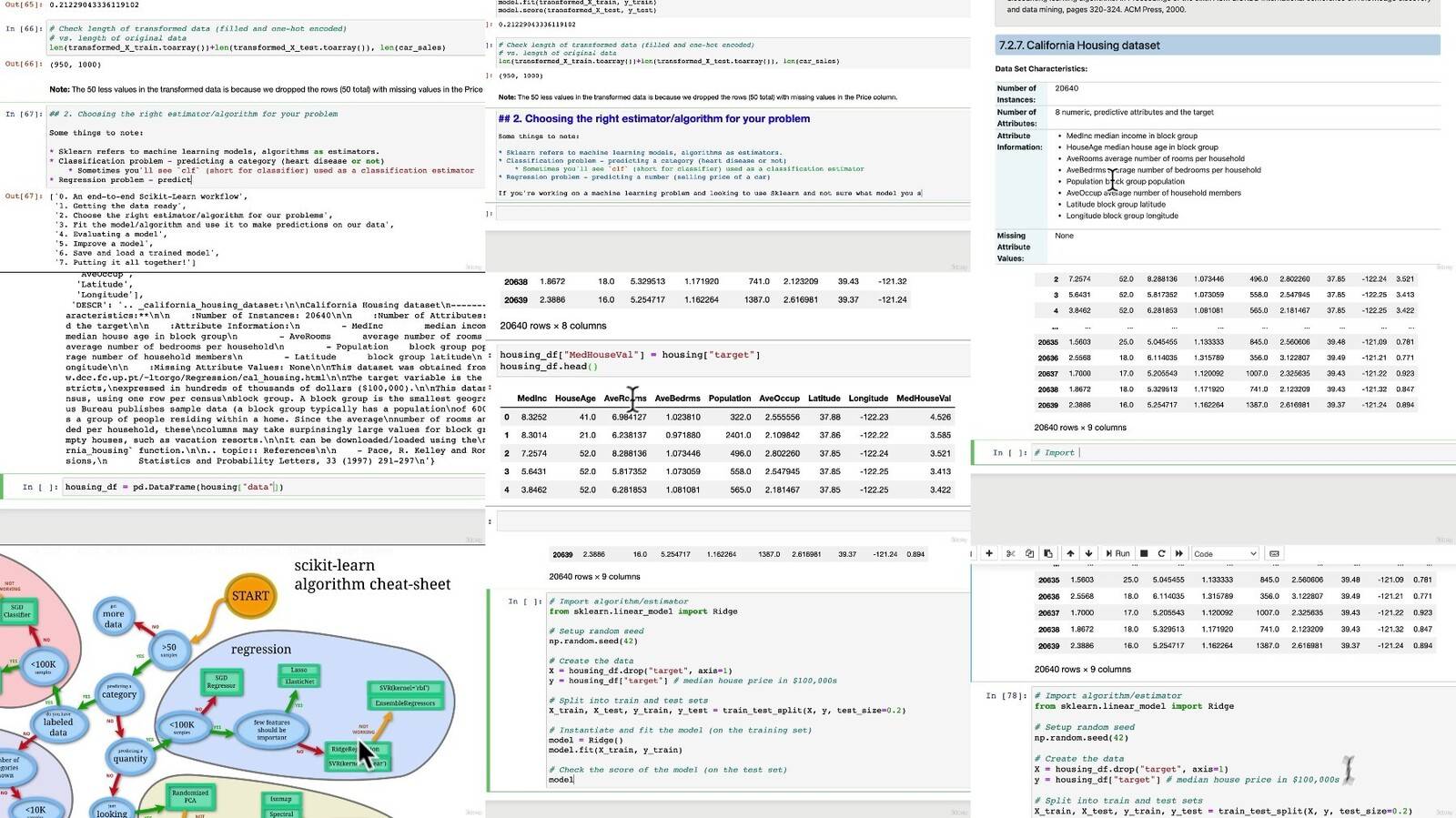This screenshot has height=818, width=1456.
Task: Restart and run all with fast-forward icon
Action: tap(1179, 553)
